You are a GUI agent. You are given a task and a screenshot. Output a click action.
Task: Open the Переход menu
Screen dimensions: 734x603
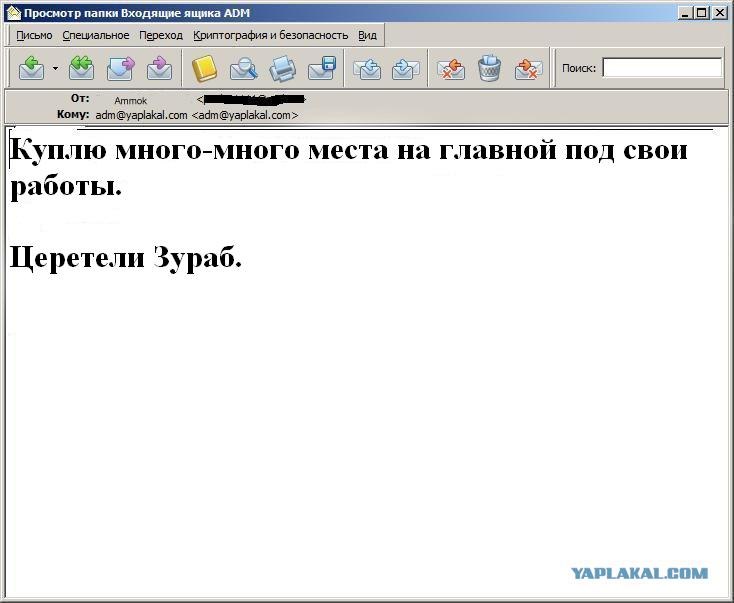pos(161,35)
